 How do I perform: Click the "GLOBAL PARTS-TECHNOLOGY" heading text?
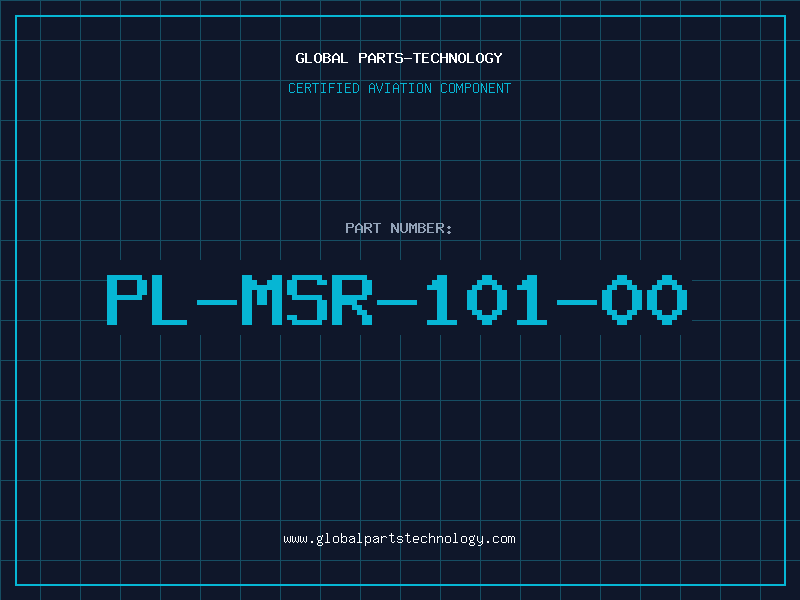[x=399, y=58]
